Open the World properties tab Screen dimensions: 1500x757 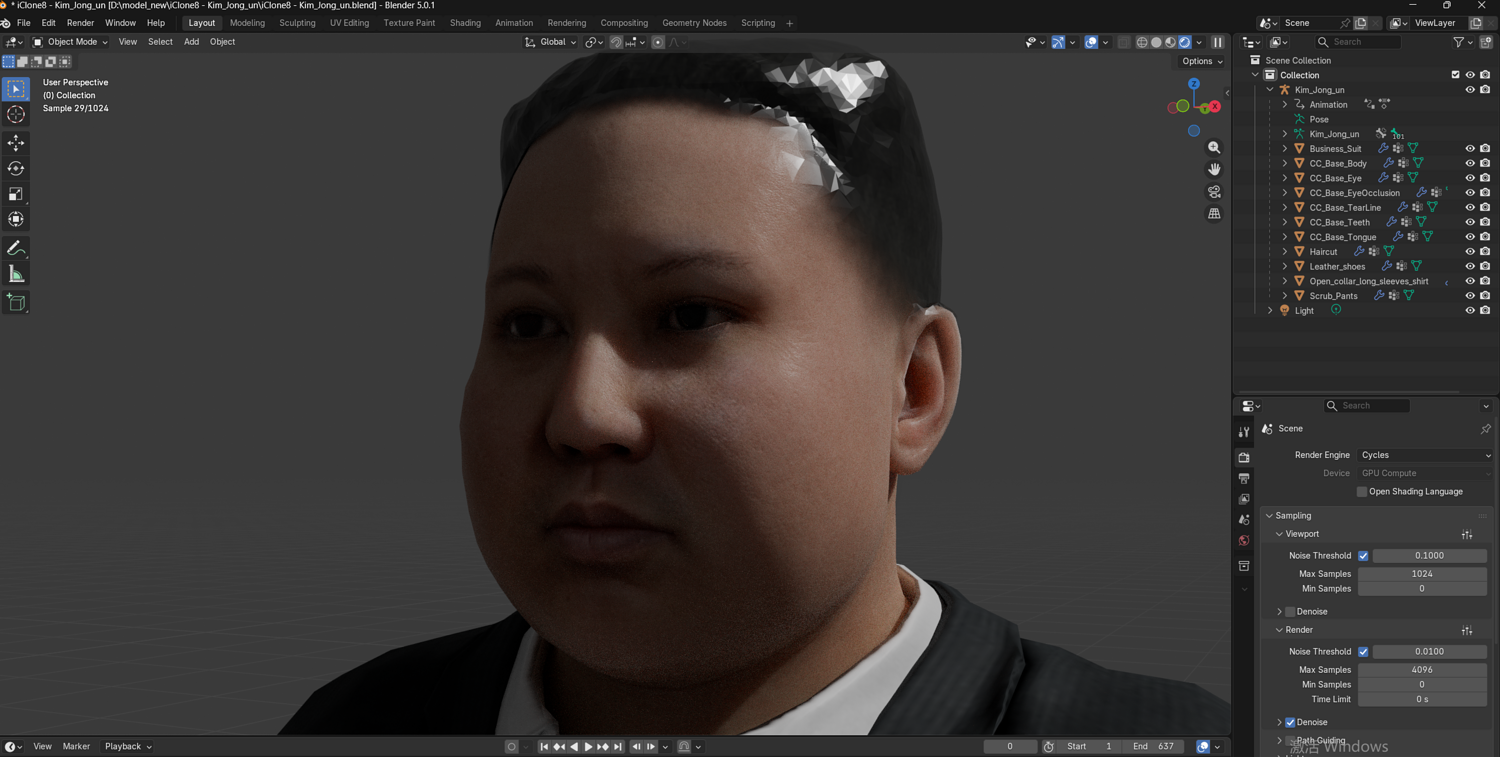point(1244,541)
